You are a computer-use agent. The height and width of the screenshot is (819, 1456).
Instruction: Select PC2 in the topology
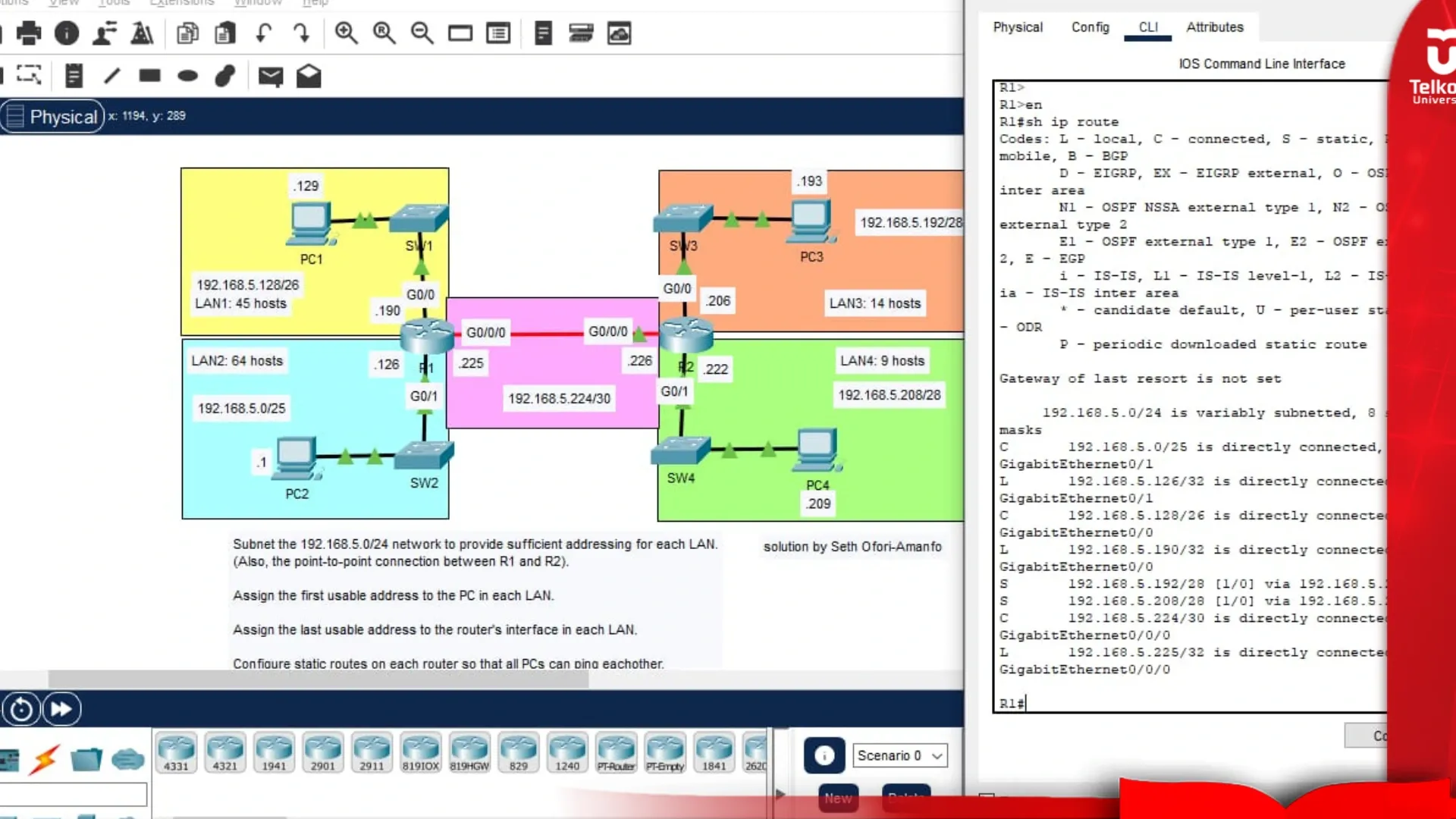click(x=297, y=459)
